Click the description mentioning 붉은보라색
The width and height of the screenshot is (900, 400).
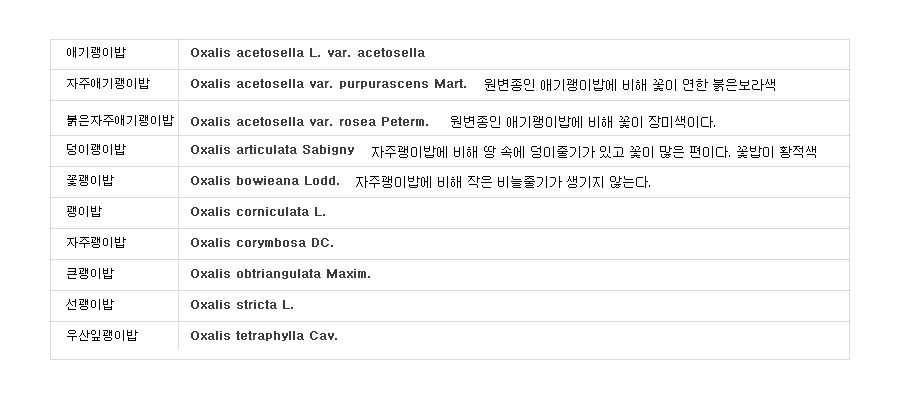tap(630, 85)
